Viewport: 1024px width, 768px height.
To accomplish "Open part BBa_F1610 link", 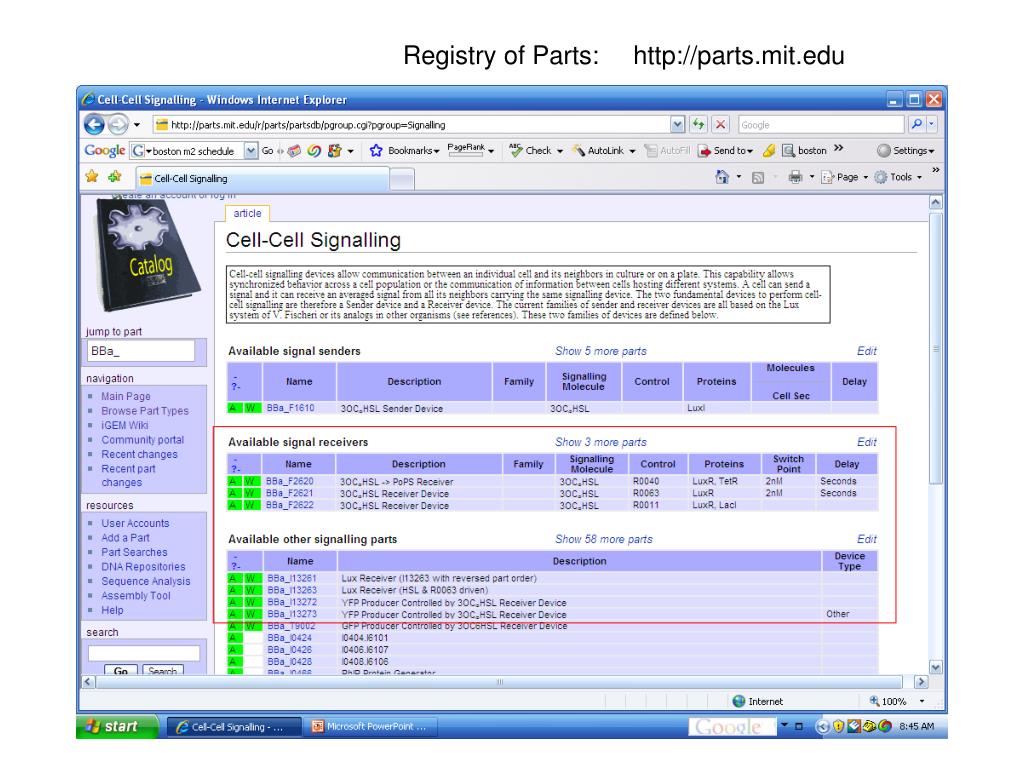I will tap(290, 408).
